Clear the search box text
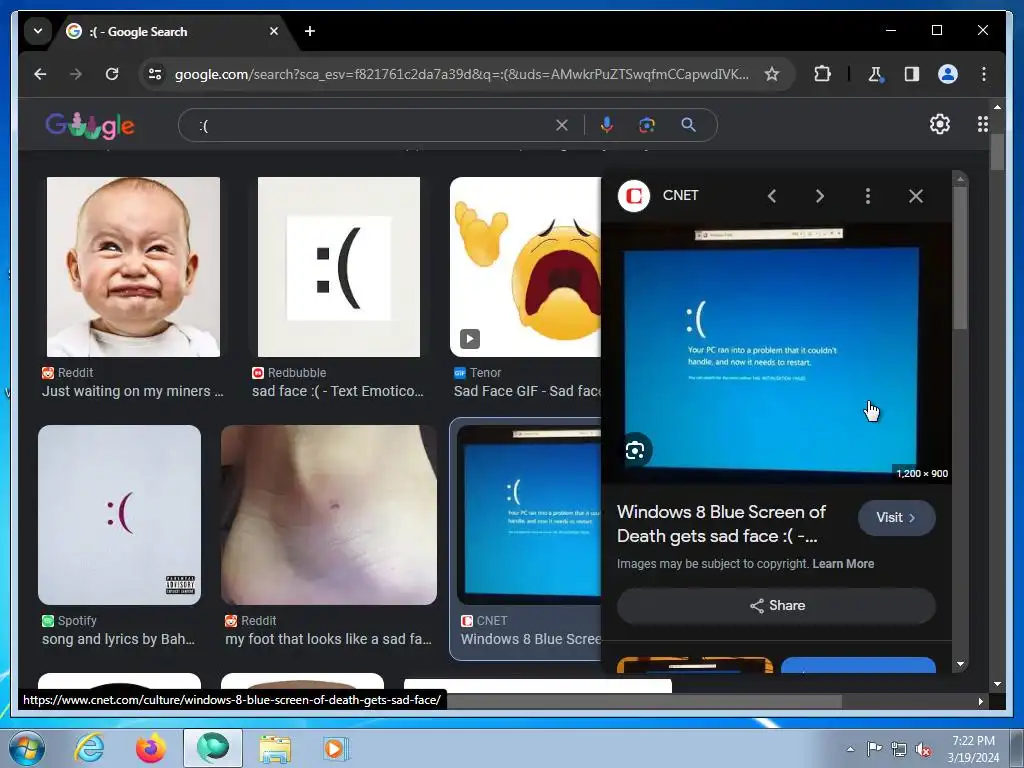 click(x=562, y=125)
